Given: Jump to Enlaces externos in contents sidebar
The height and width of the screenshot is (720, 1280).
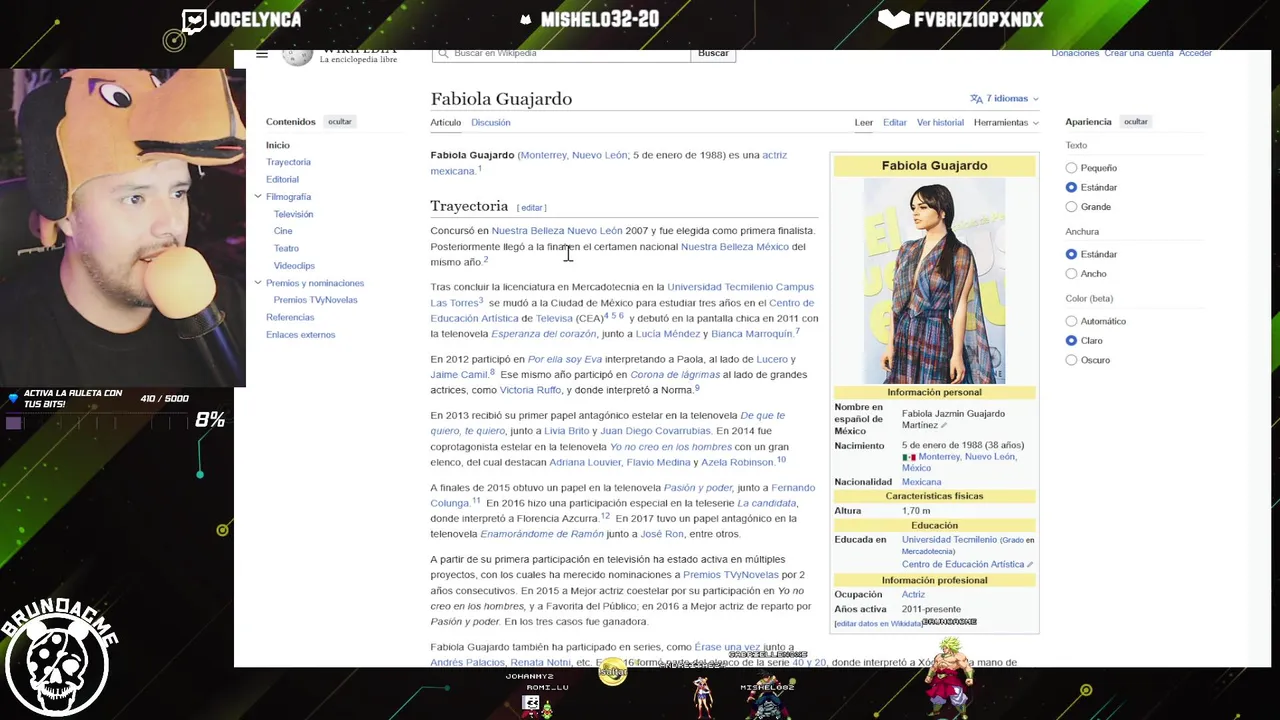Looking at the screenshot, I should pos(300,335).
